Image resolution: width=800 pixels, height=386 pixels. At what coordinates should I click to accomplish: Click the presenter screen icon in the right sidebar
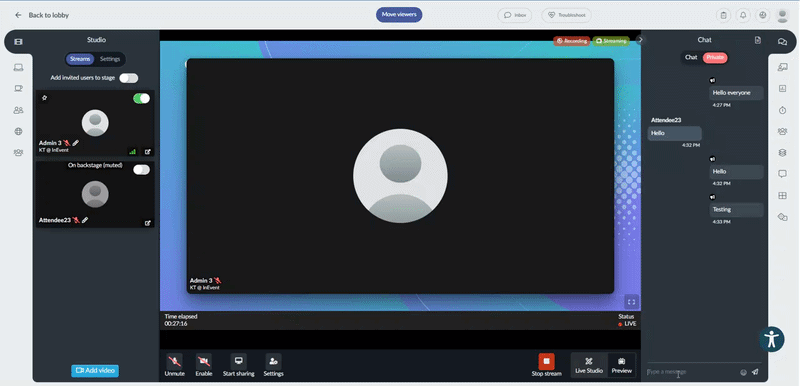pyautogui.click(x=782, y=67)
